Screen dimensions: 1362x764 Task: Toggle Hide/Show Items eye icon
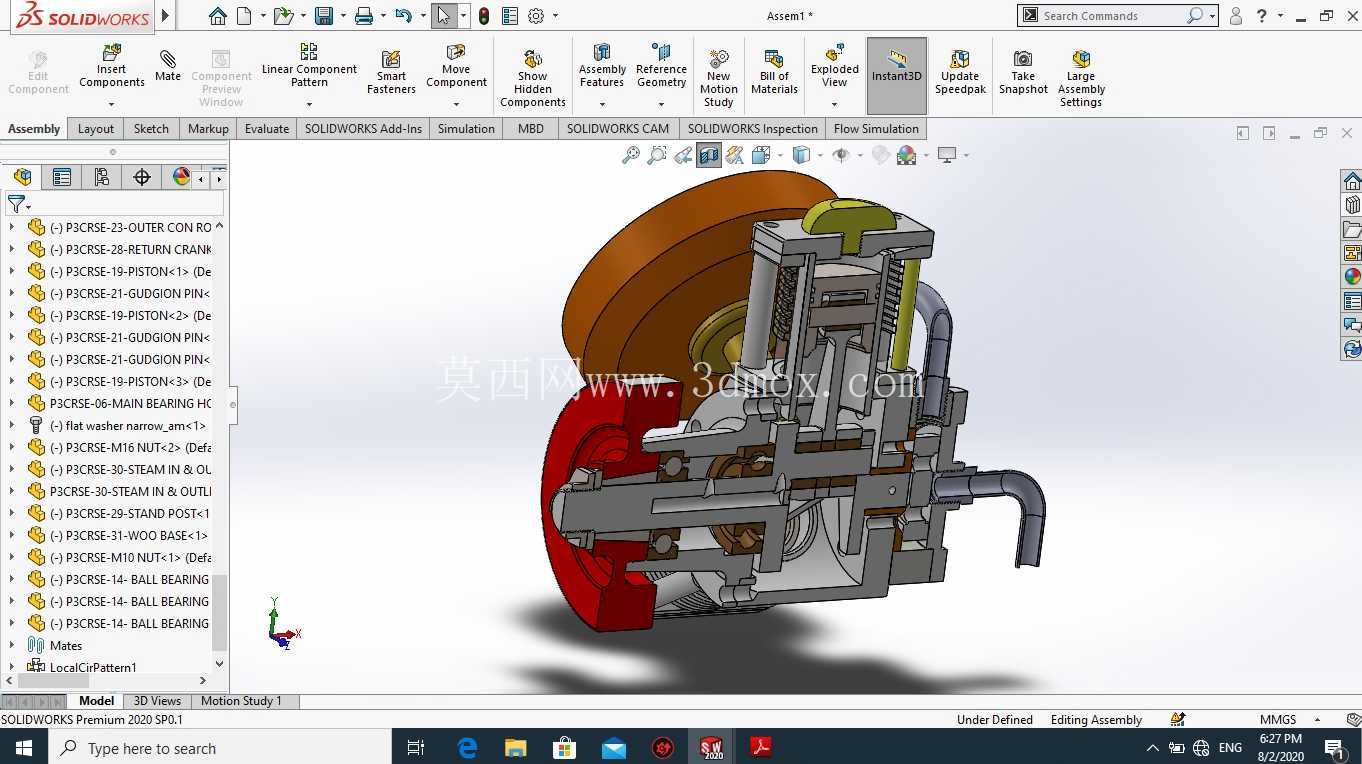(x=841, y=155)
